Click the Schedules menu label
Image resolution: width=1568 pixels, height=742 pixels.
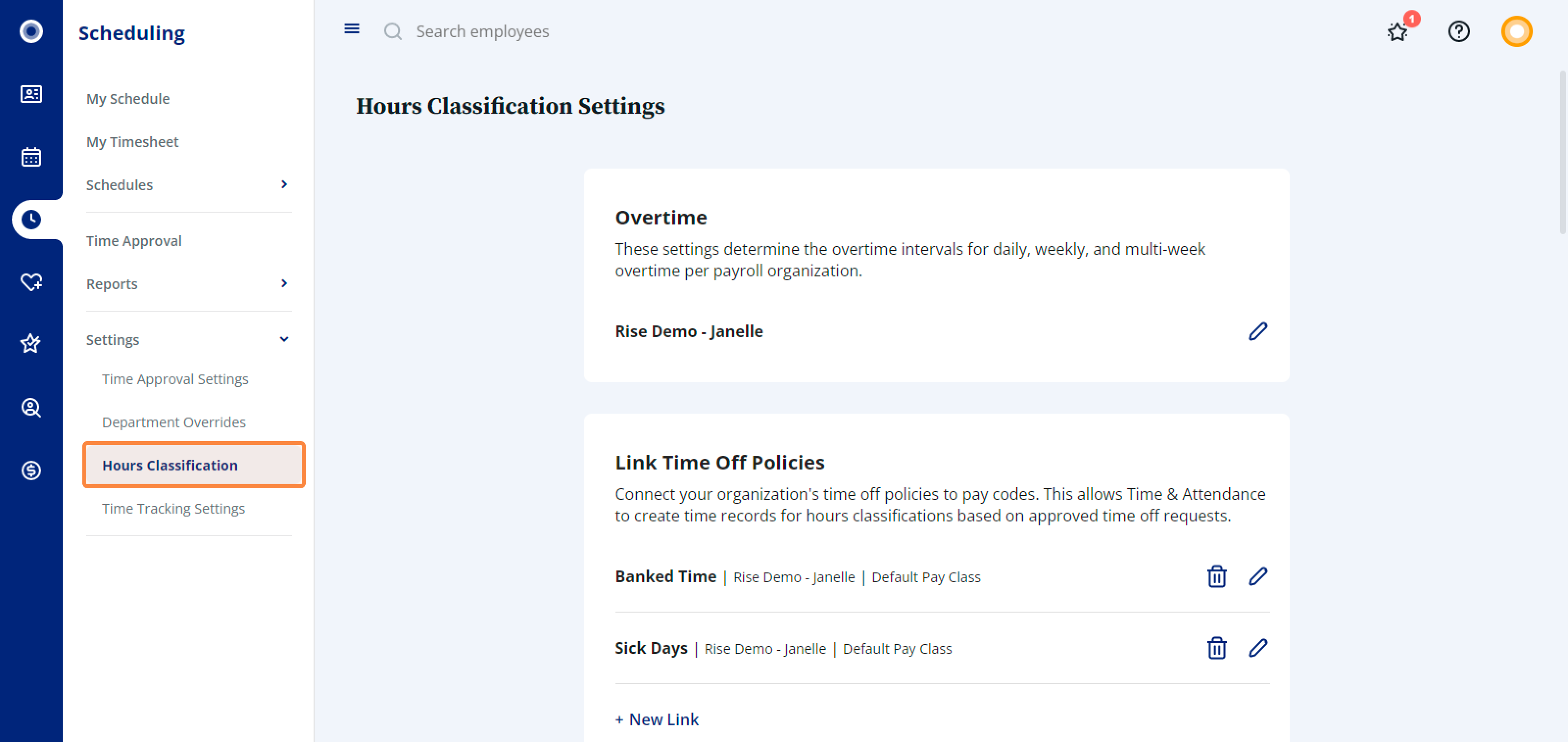pyautogui.click(x=119, y=185)
